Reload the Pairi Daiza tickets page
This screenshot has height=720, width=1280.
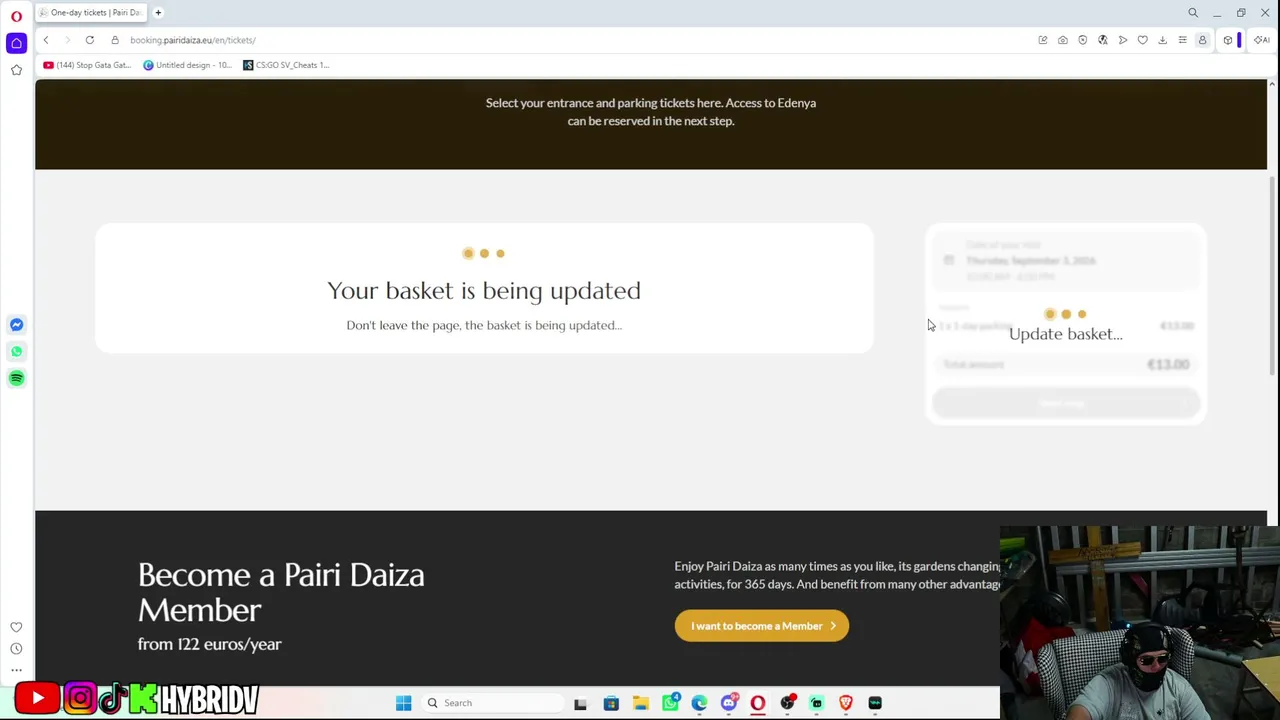point(90,40)
